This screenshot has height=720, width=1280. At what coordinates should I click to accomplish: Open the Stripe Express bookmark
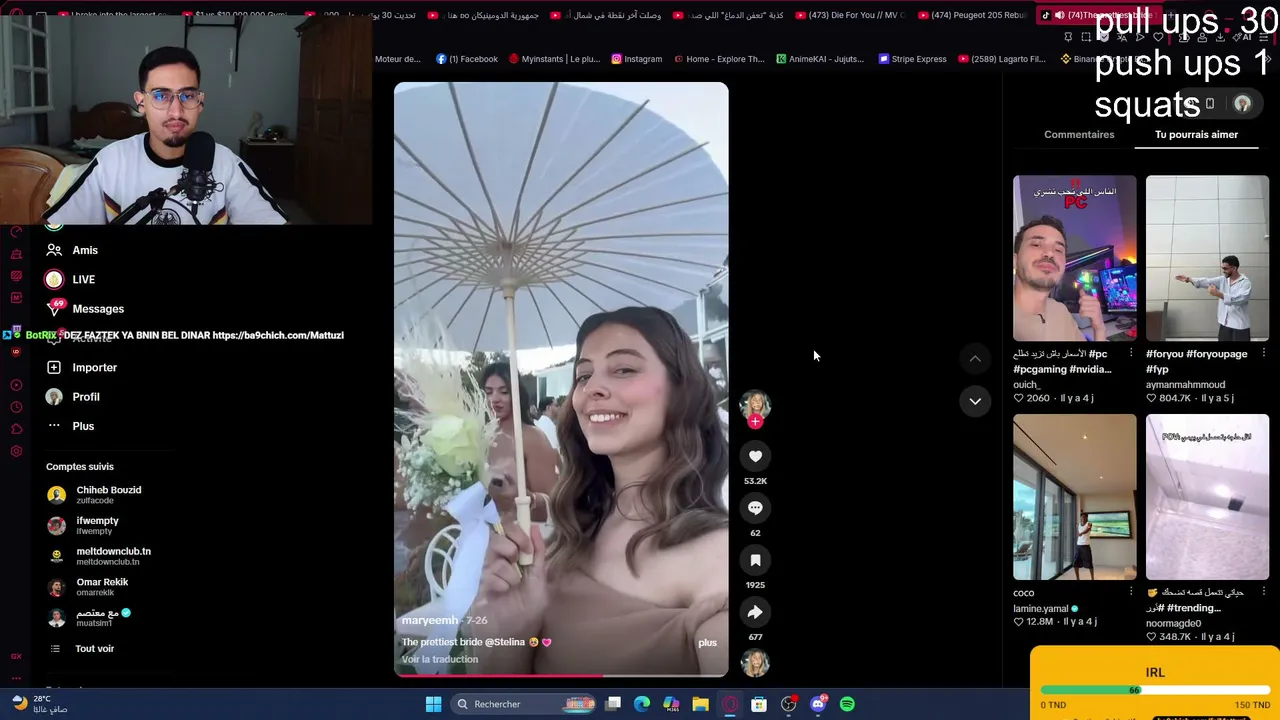pos(912,59)
